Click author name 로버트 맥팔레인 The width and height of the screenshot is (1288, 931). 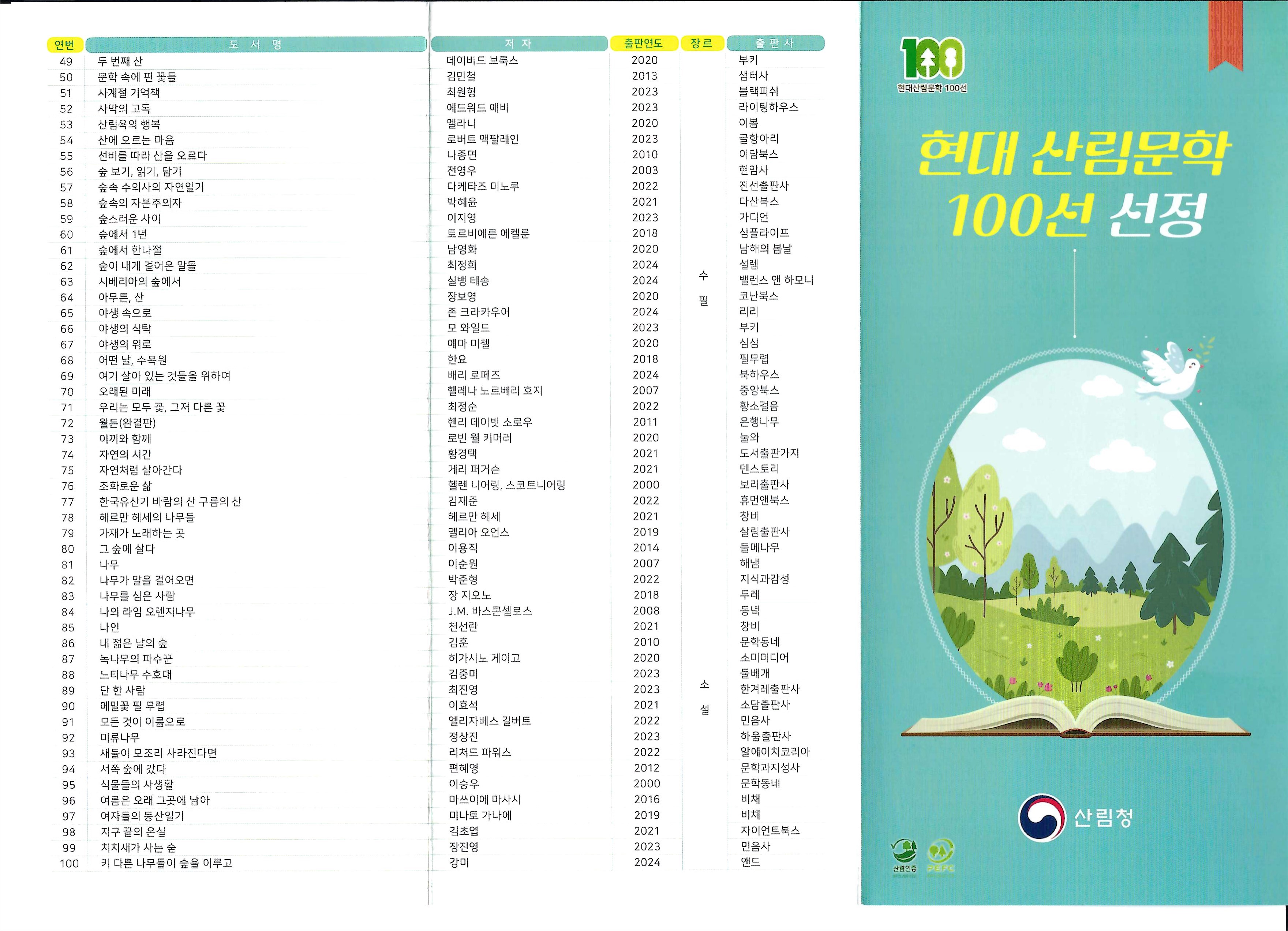[483, 139]
